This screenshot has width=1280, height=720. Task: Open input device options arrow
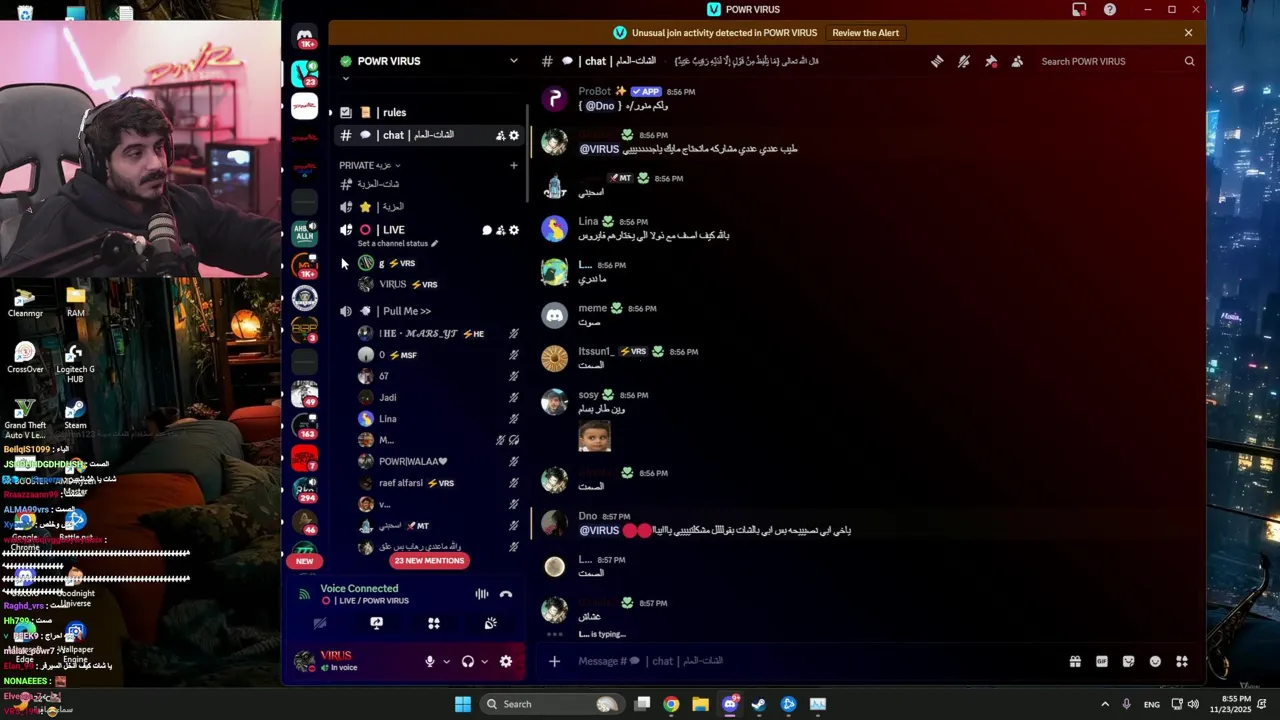(x=446, y=661)
